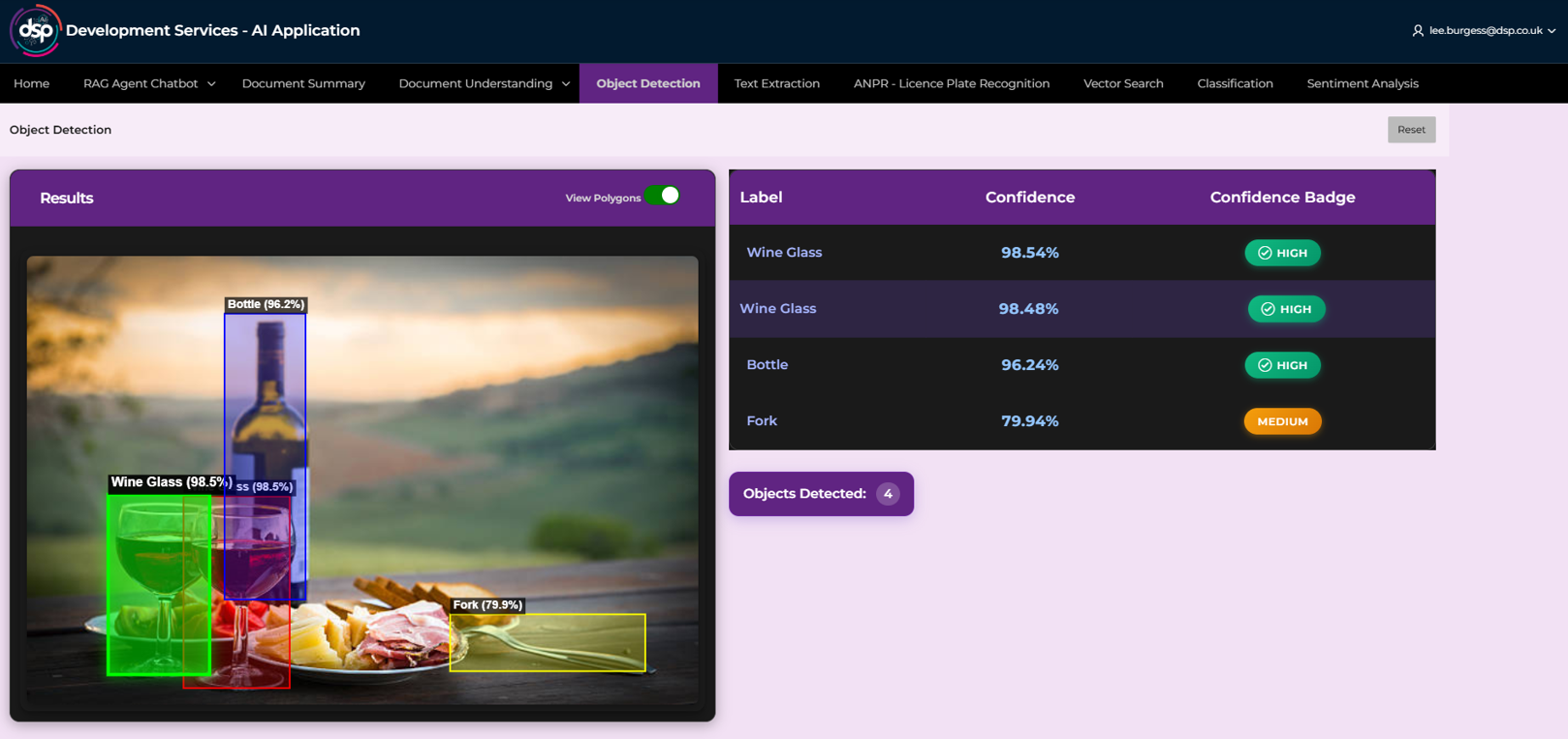Viewport: 1568px width, 739px height.
Task: Select the Fork row in results table
Action: click(762, 421)
